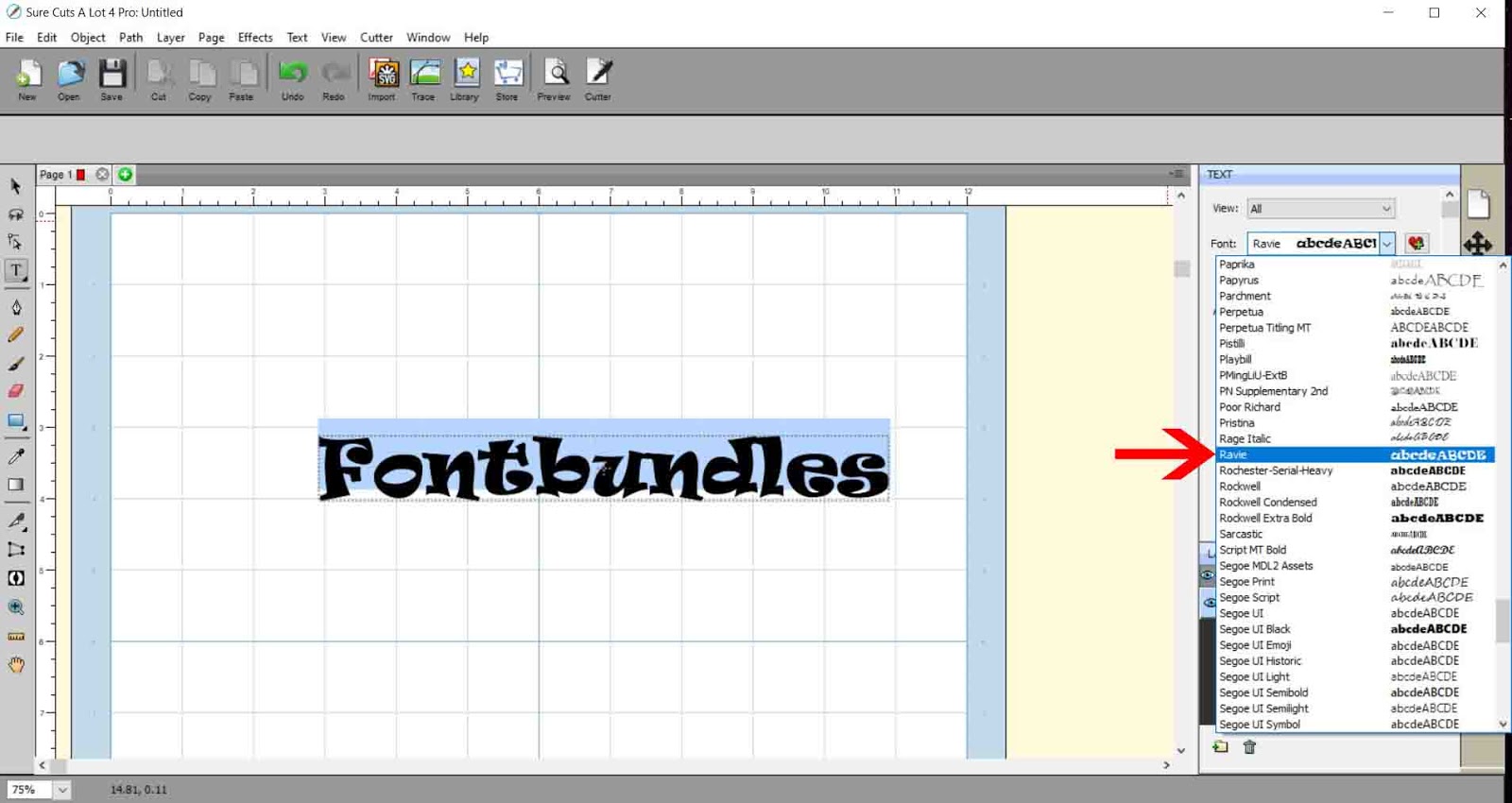The image size is (1512, 803).
Task: Open the Object menu
Action: 88,38
